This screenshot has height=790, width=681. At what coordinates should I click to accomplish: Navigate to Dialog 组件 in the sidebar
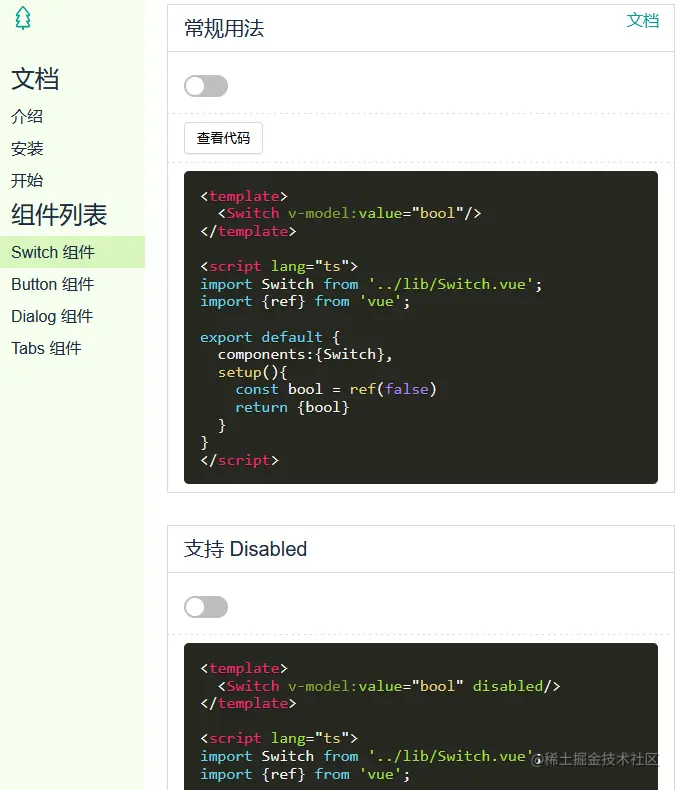tap(52, 316)
